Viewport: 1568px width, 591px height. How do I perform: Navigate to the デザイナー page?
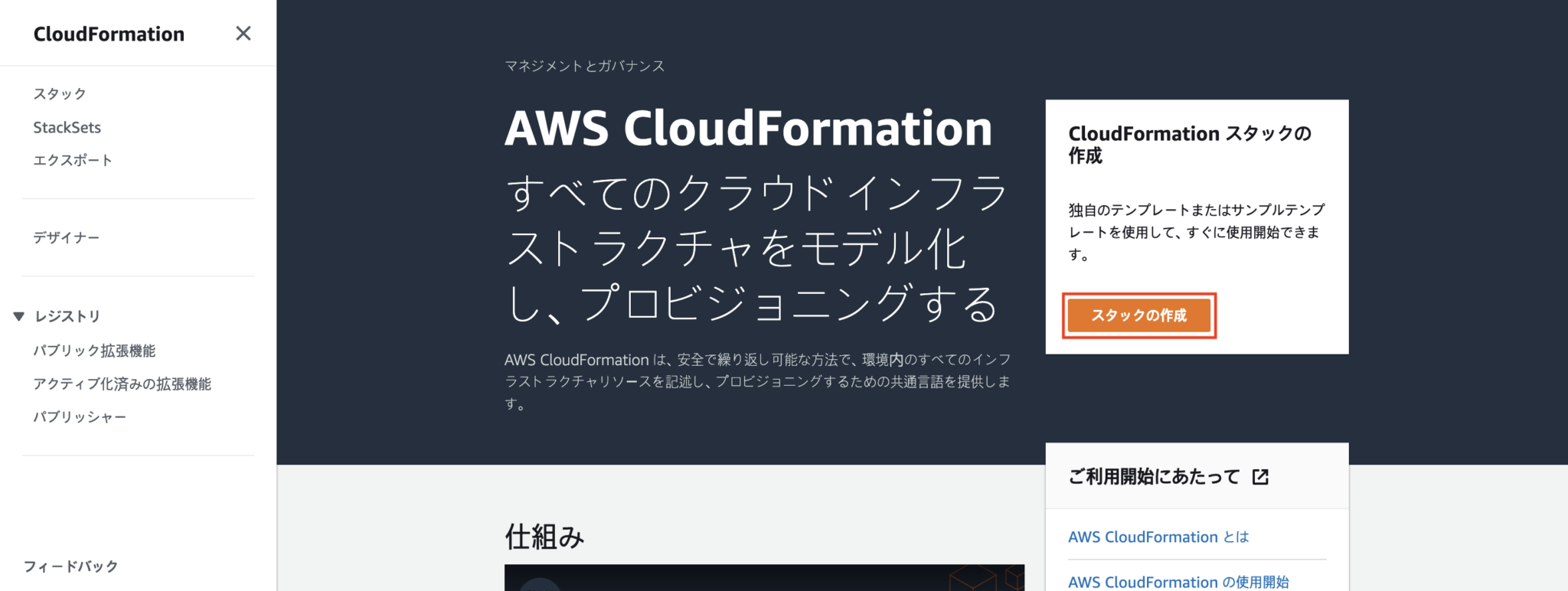(66, 237)
